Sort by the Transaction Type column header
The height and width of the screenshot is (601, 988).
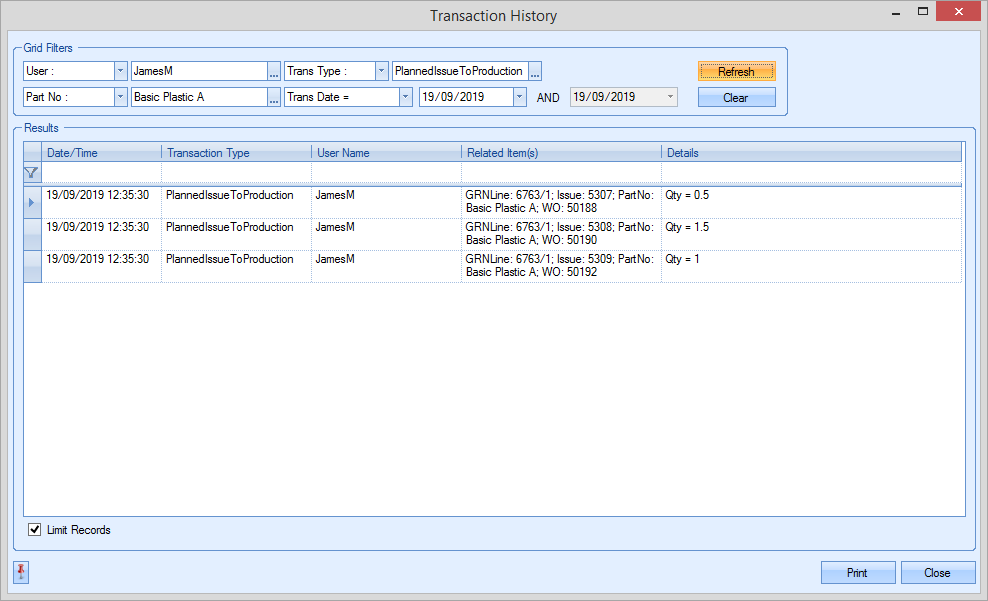pos(235,153)
